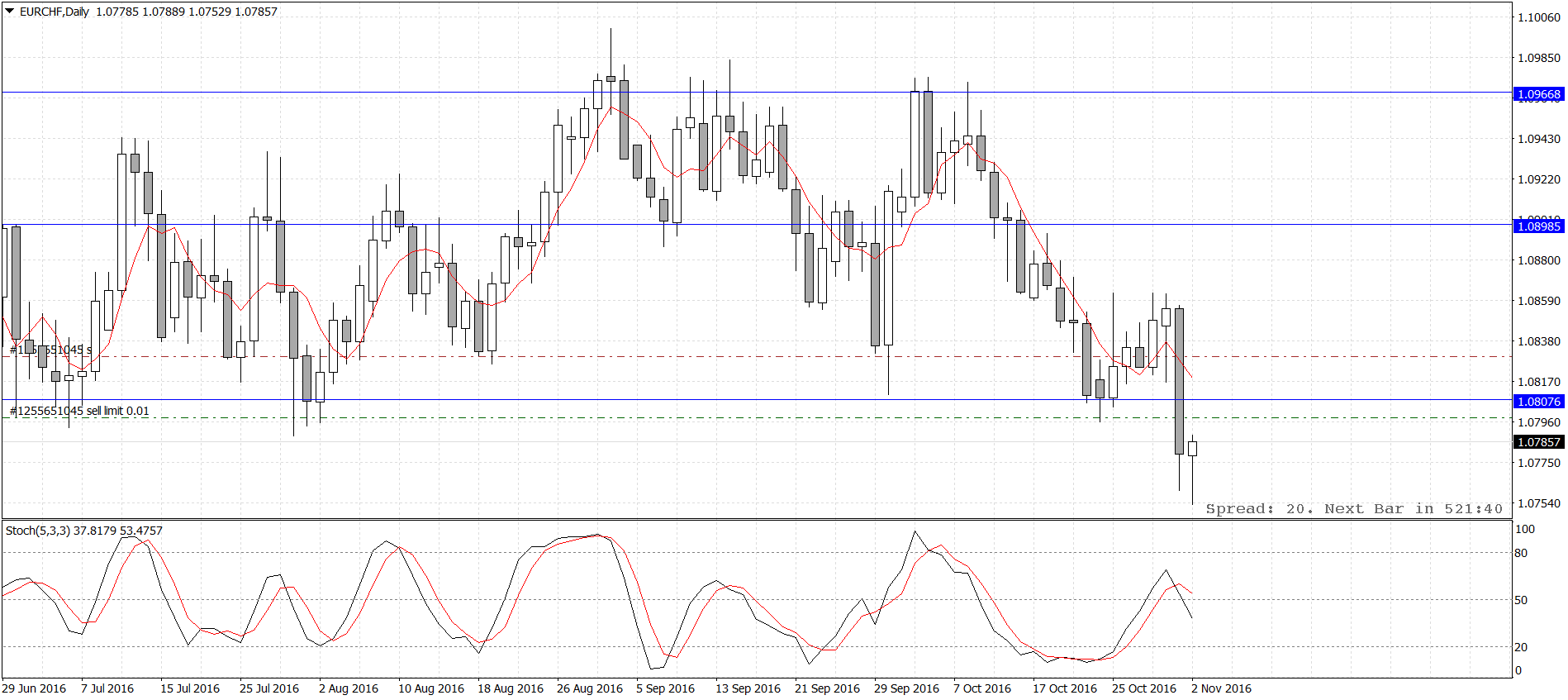Click the 5 Sep 2016 date label
This screenshot has height=700, width=1568.
click(x=666, y=688)
